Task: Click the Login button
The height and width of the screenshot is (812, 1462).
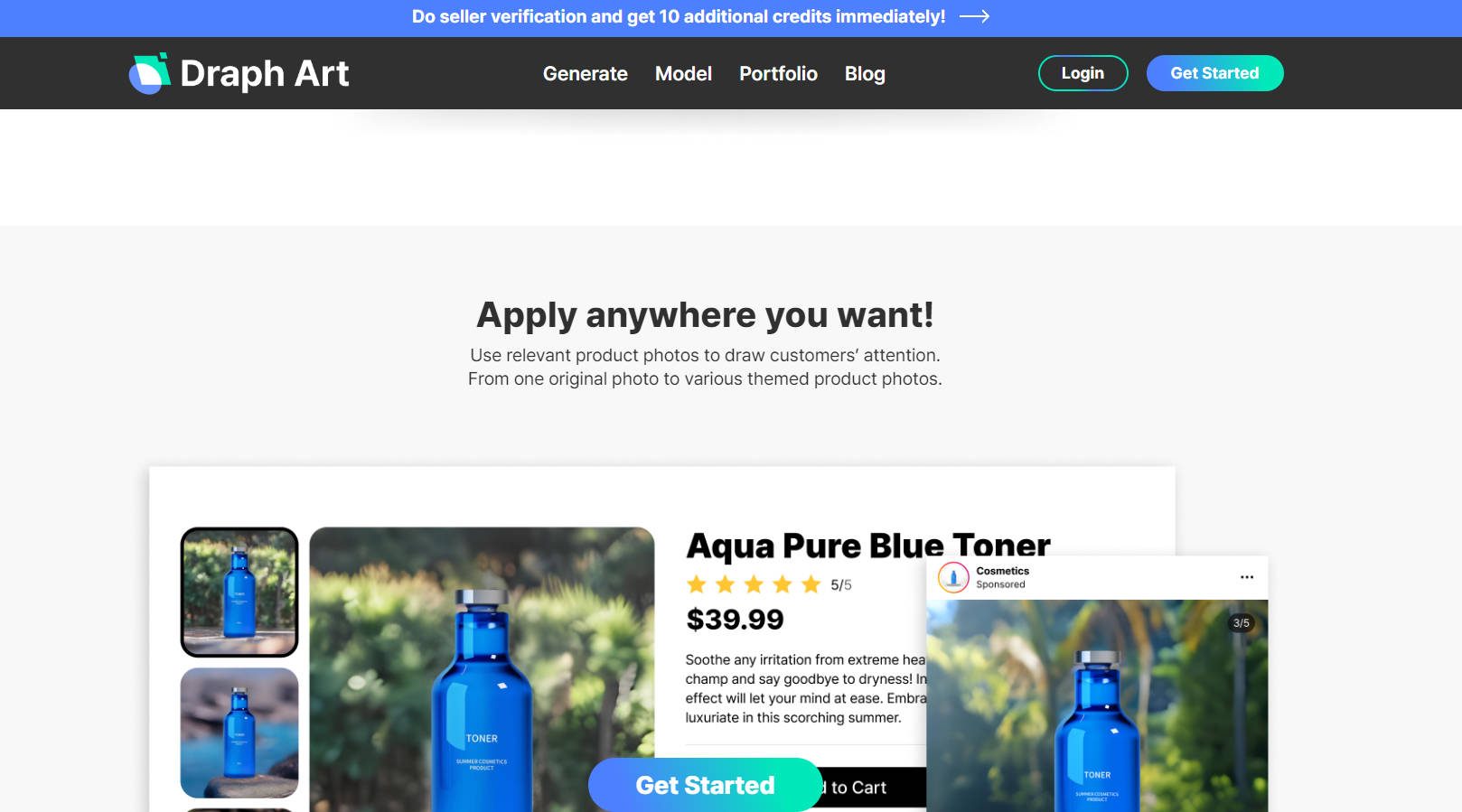Action: [1082, 73]
